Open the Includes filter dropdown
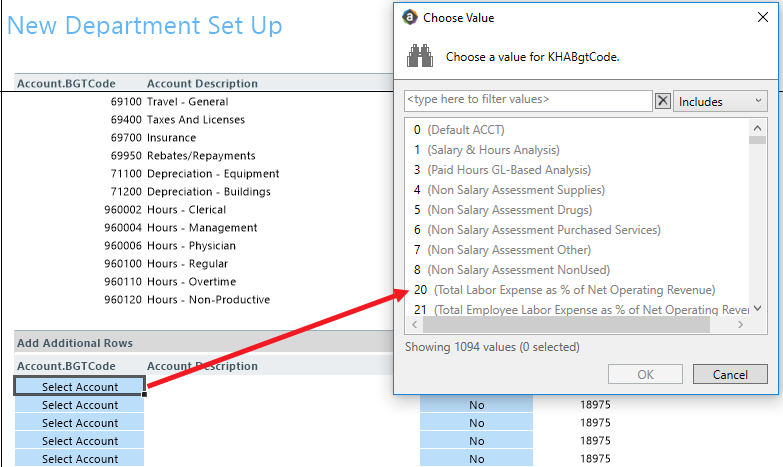 [721, 101]
